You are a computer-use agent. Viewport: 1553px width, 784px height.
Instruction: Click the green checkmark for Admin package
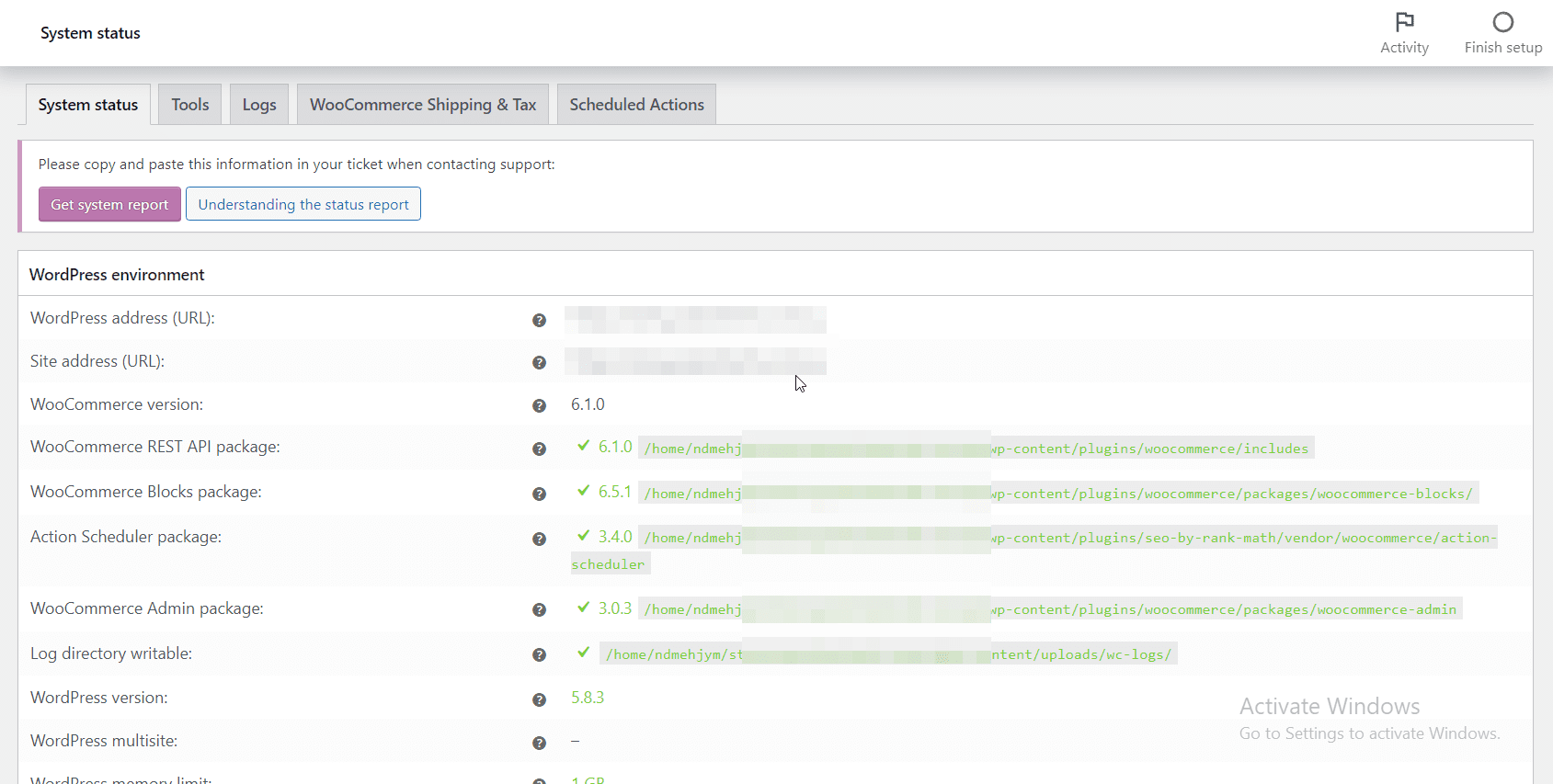(x=583, y=607)
